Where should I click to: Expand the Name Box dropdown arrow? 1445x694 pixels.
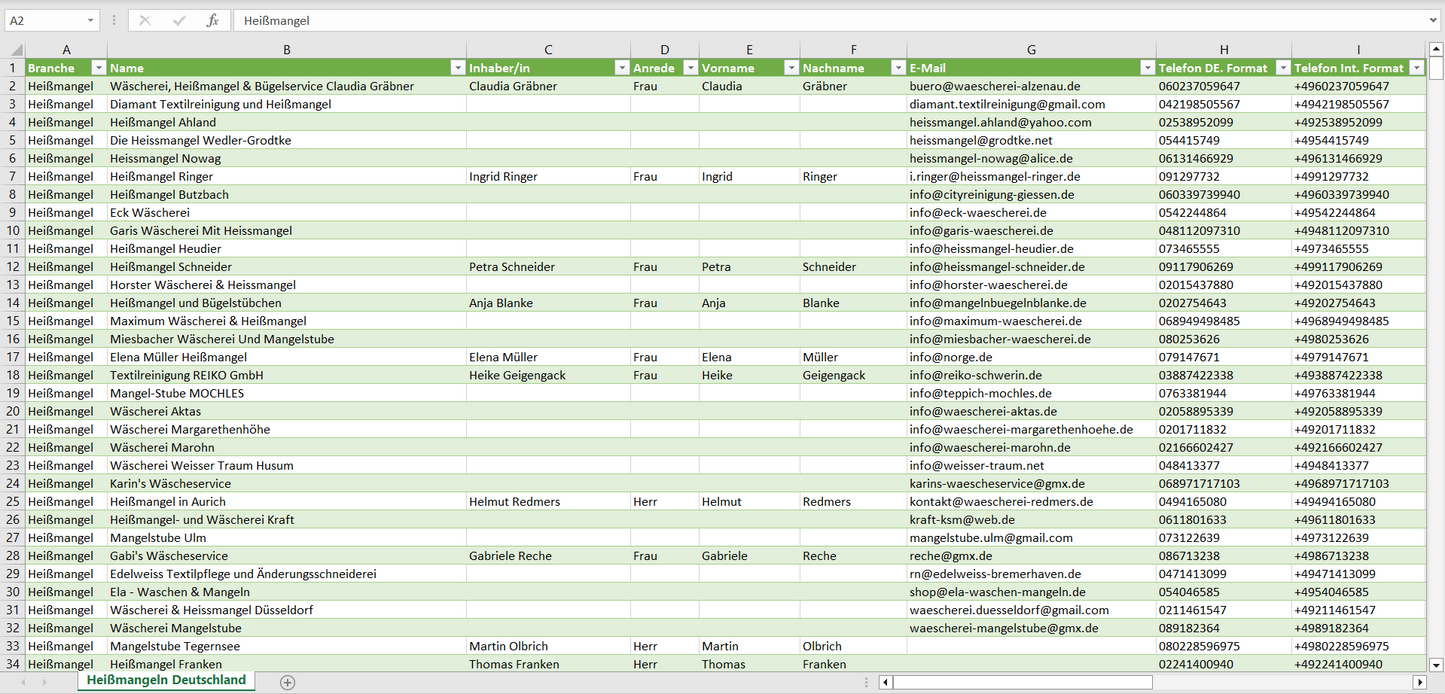(90, 20)
